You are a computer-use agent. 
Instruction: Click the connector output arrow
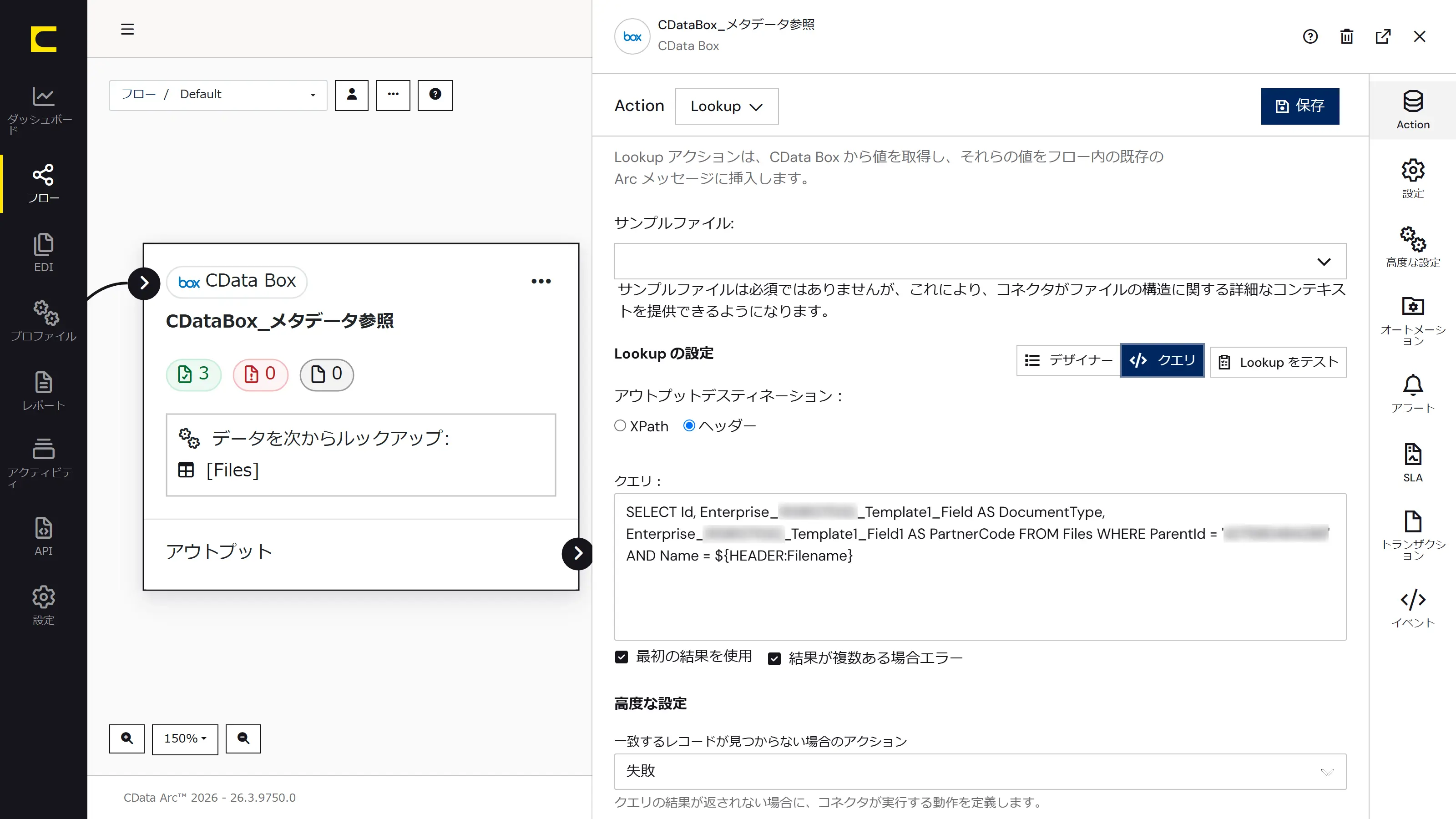pyautogui.click(x=577, y=553)
